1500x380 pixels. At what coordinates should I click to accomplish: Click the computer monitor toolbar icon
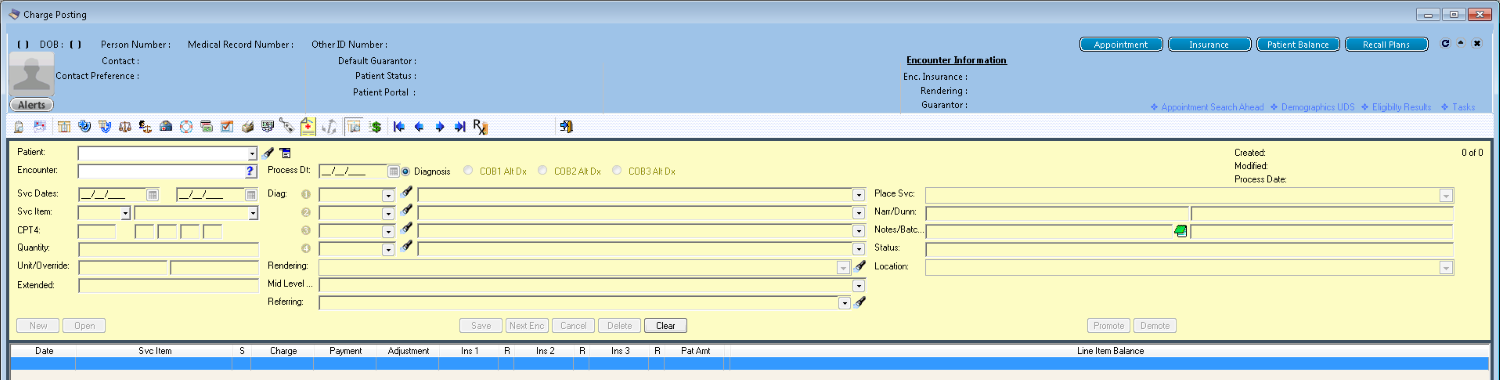[267, 127]
